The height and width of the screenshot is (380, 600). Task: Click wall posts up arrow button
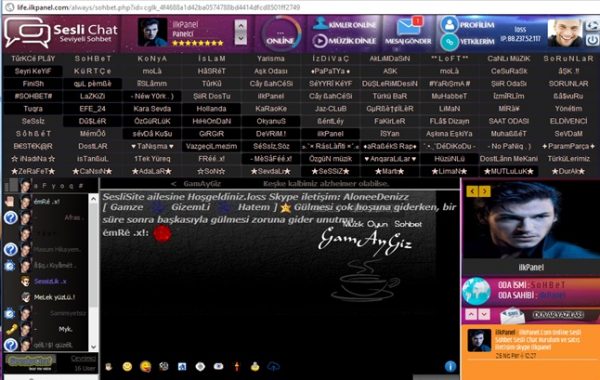point(471,315)
